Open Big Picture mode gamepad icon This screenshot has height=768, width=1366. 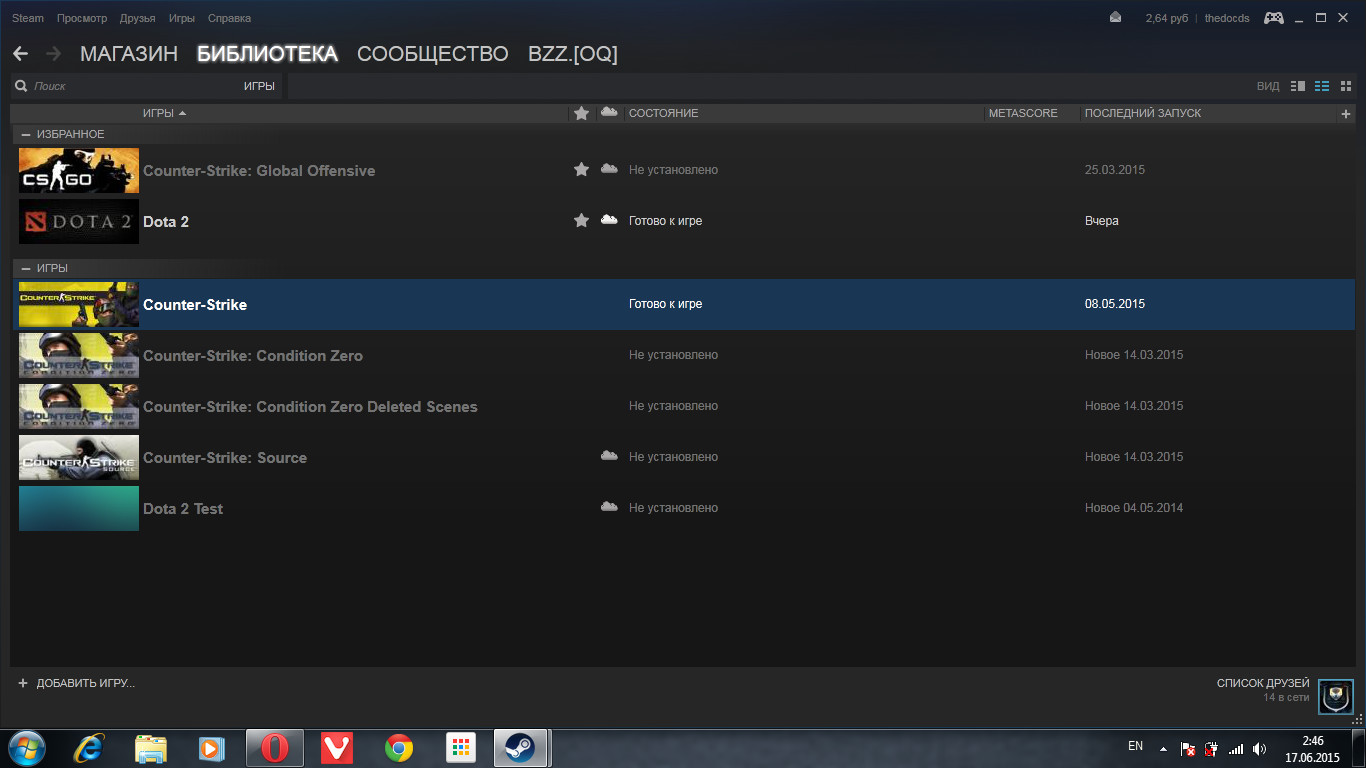(1274, 18)
